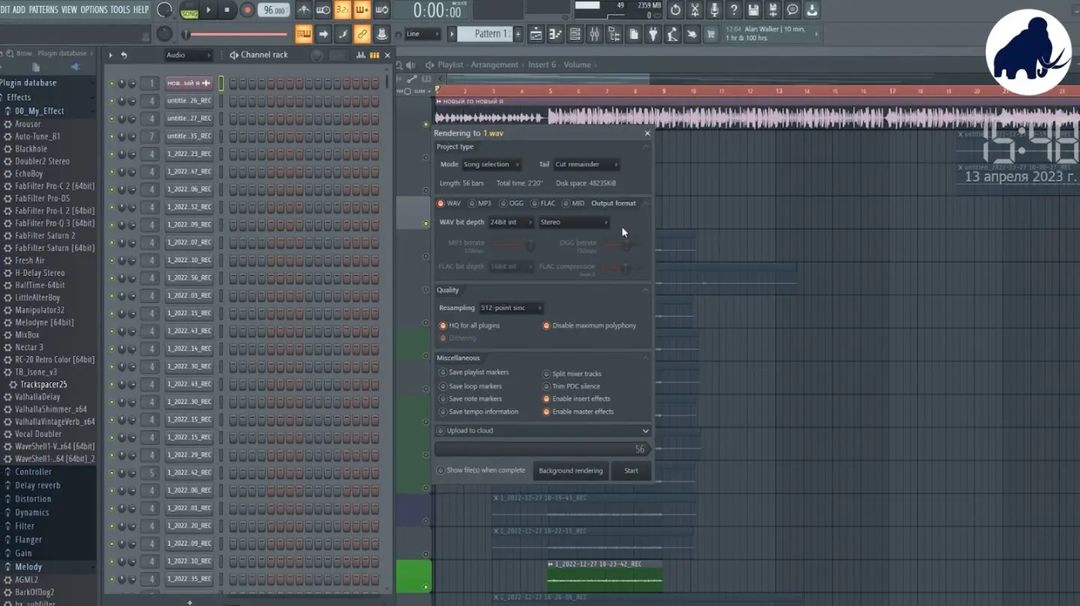Image resolution: width=1080 pixels, height=606 pixels.
Task: Toggle Song/Pattern mode button
Action: click(x=189, y=10)
